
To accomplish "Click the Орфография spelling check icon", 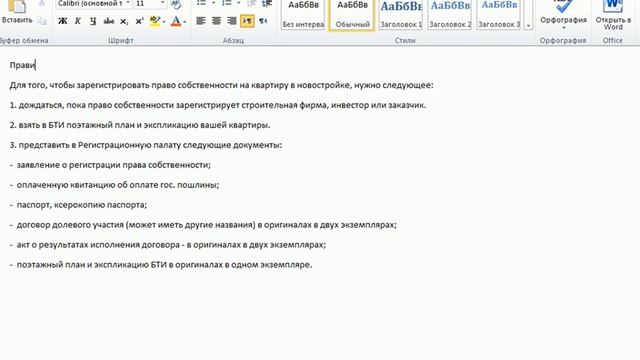I will pyautogui.click(x=563, y=7).
